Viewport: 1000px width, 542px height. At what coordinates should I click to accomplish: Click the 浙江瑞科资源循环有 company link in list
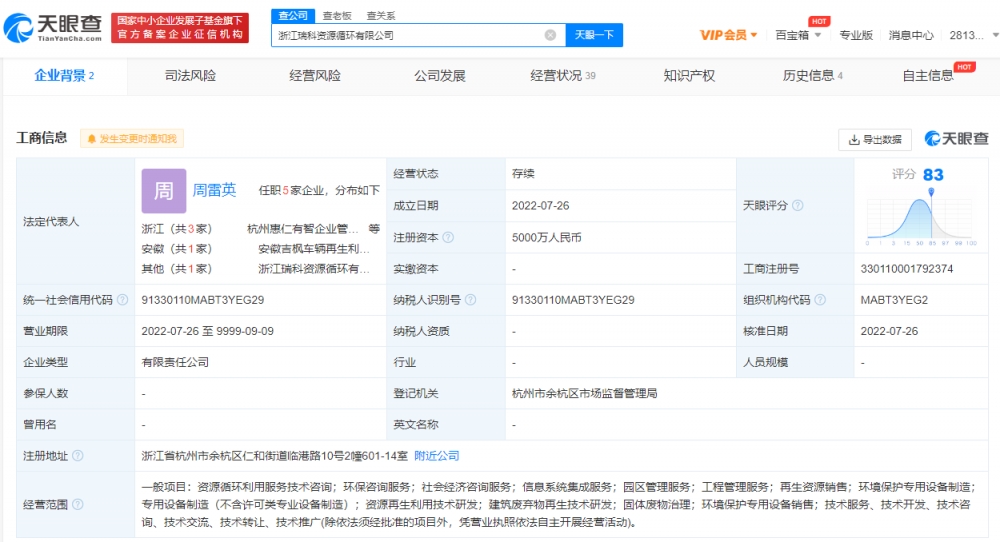point(313,268)
